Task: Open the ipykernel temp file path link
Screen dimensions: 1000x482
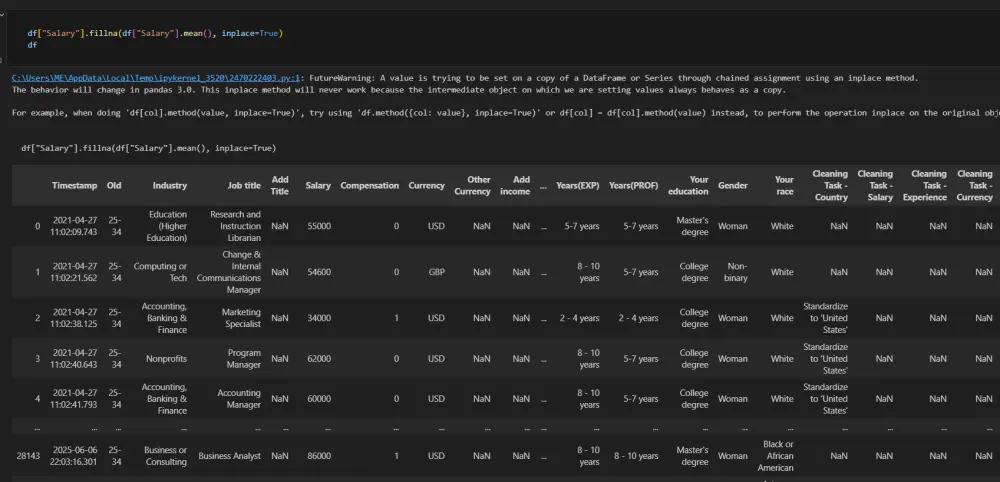Action: [156, 78]
